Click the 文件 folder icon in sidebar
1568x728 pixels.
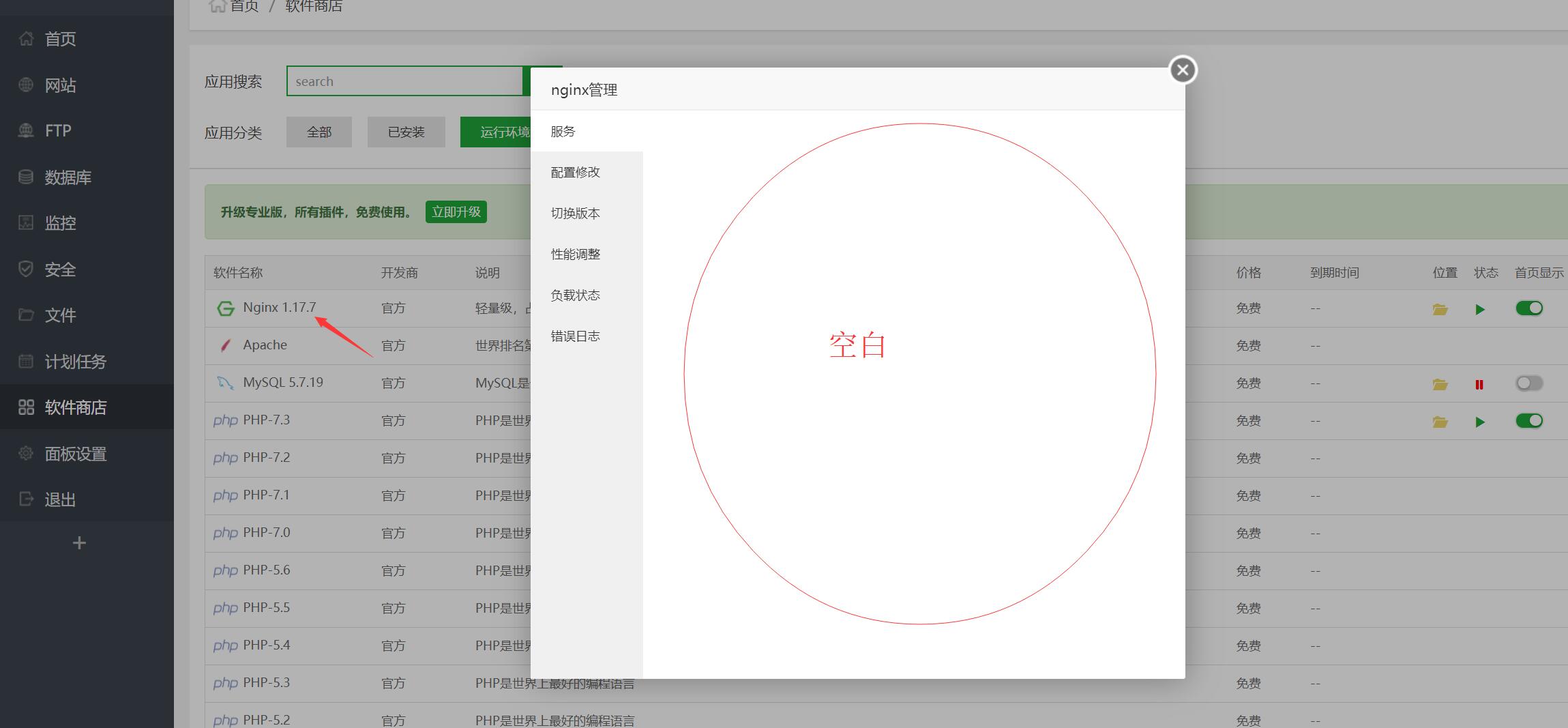(x=26, y=315)
